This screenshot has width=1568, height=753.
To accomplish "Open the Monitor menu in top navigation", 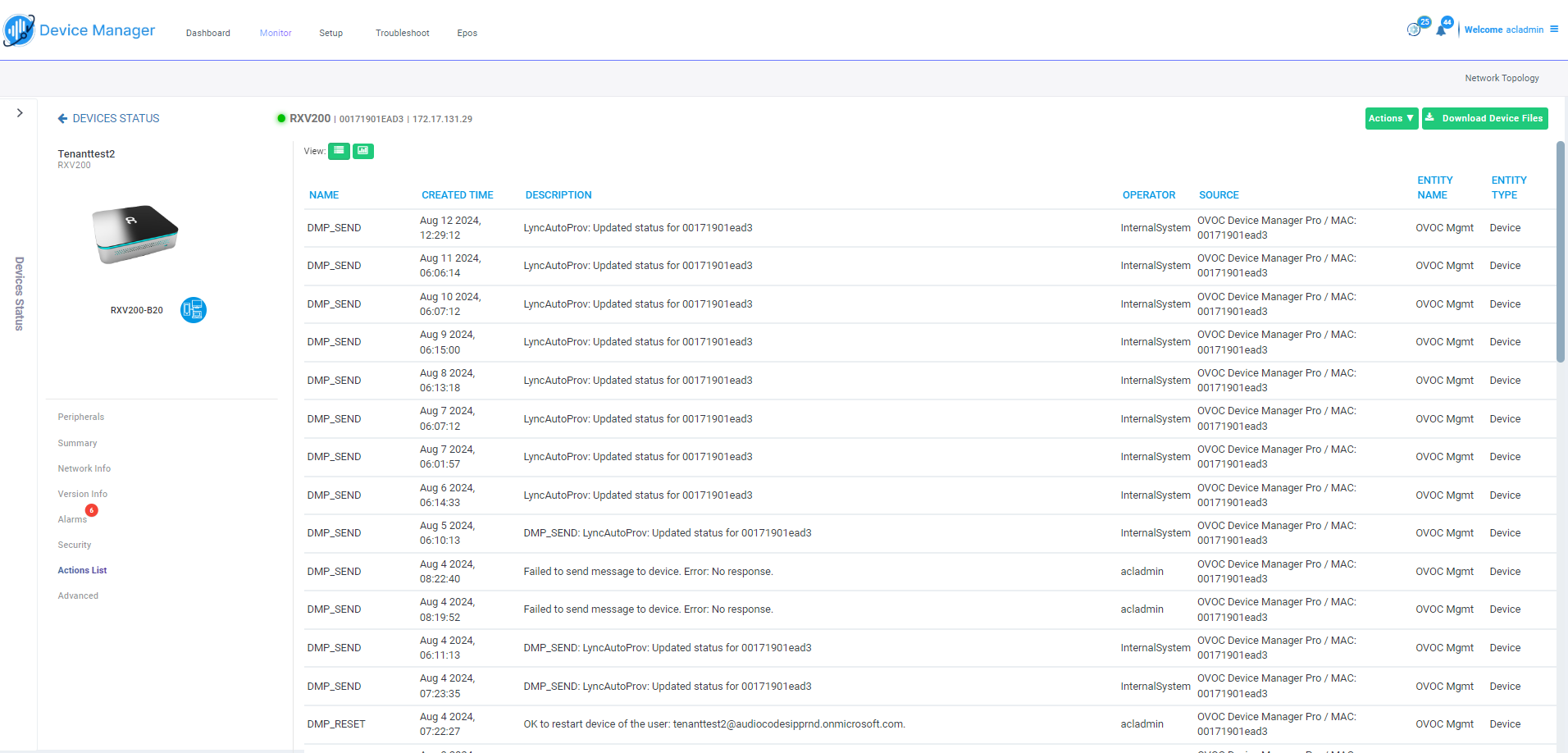I will click(x=276, y=34).
